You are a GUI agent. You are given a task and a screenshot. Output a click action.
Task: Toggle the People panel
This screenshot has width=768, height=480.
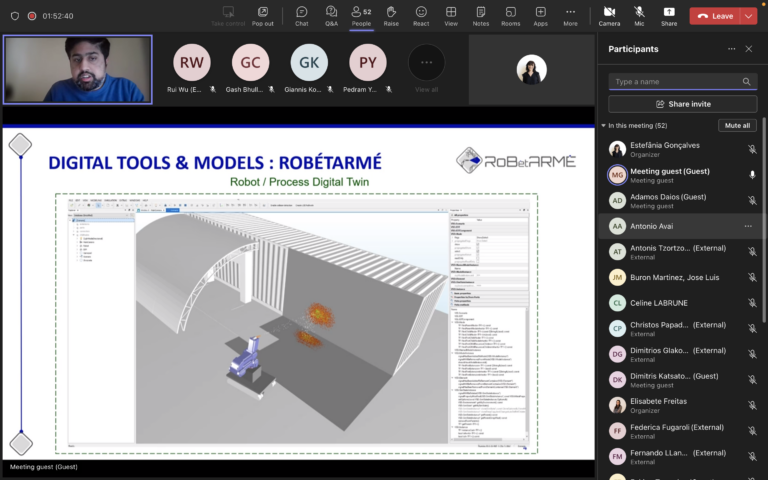tap(361, 16)
